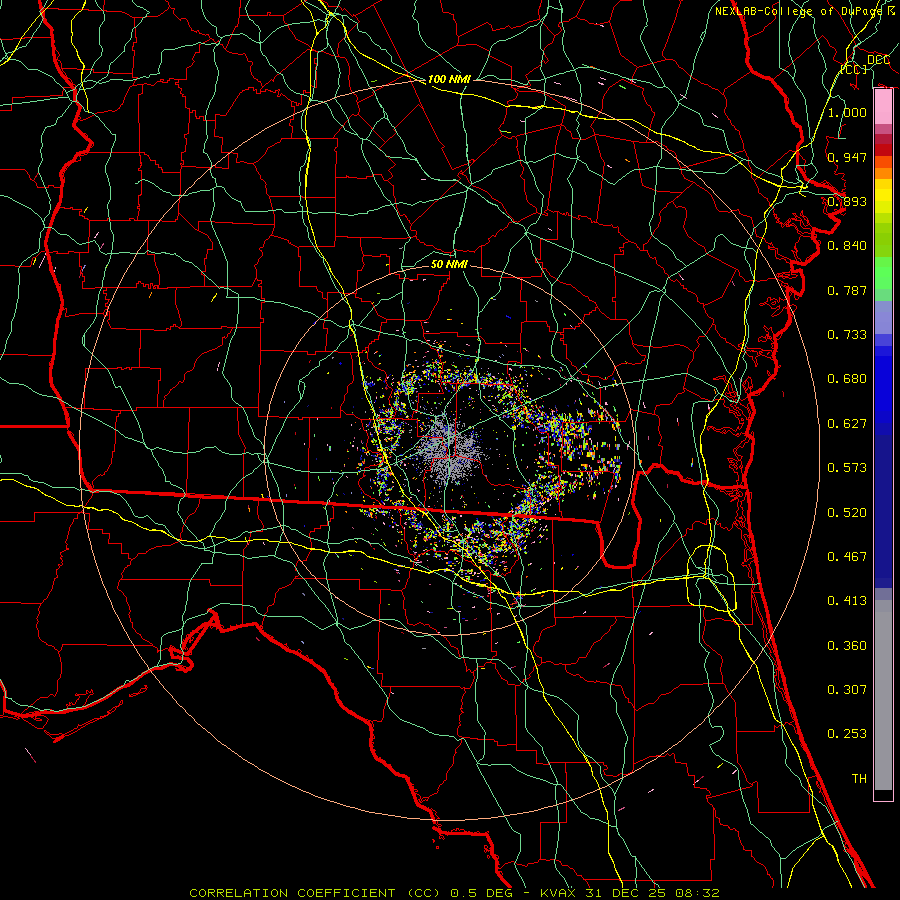
Task: Click the 100 NMI range ring label
Action: click(x=448, y=79)
